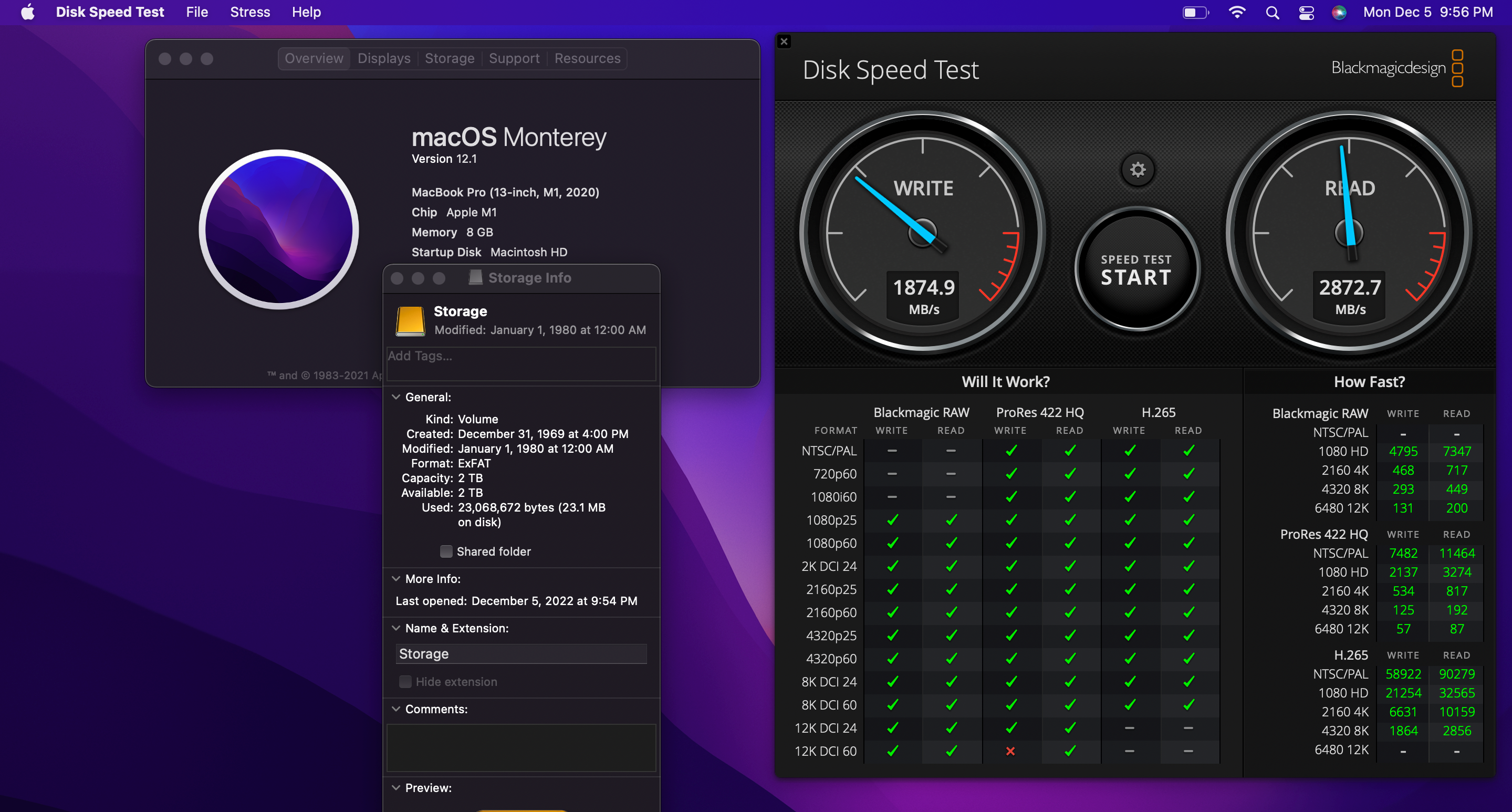
Task: Click the WRITE gauge value 1874.9
Action: point(923,288)
